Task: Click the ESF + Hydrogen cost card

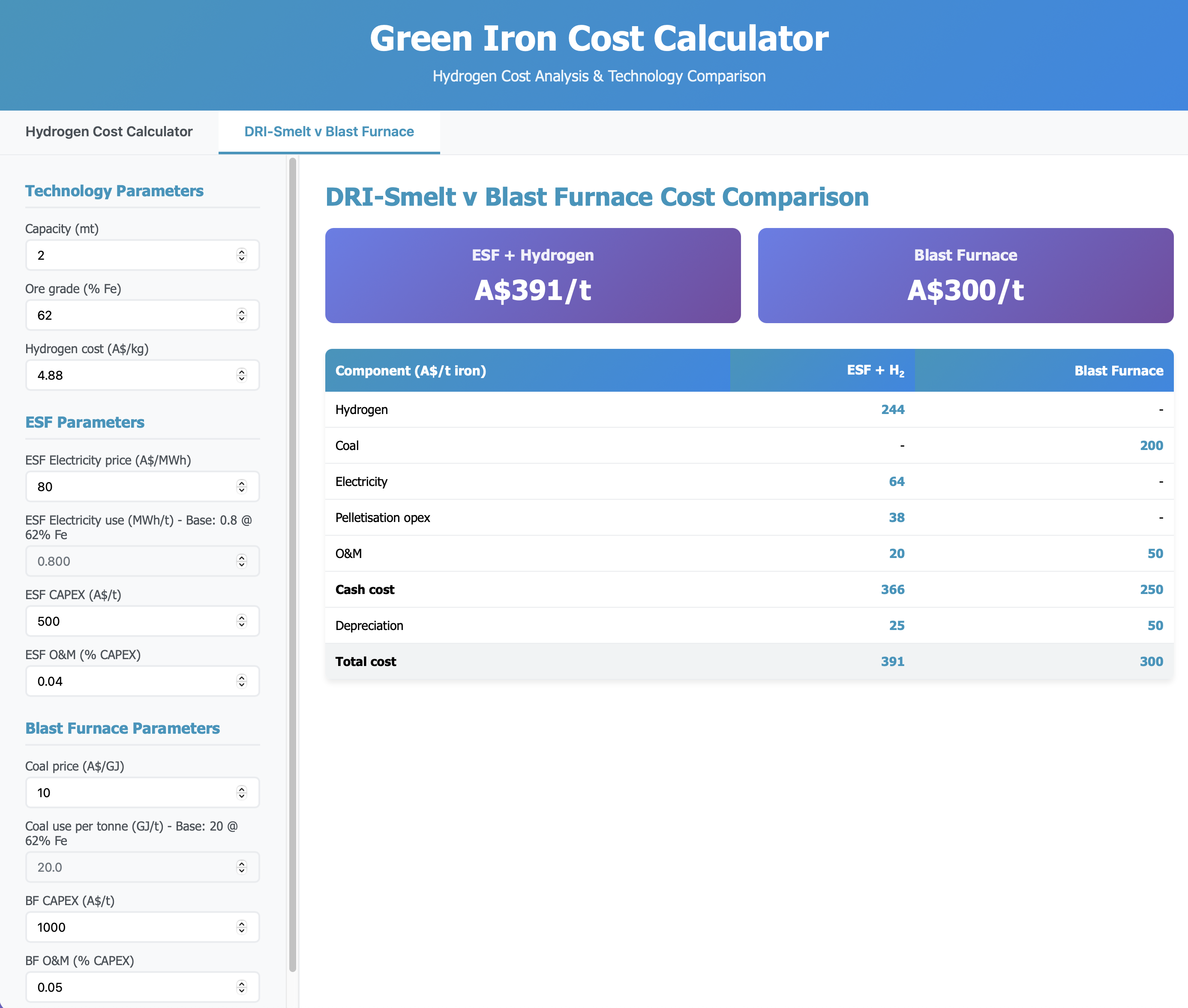Action: 533,276
